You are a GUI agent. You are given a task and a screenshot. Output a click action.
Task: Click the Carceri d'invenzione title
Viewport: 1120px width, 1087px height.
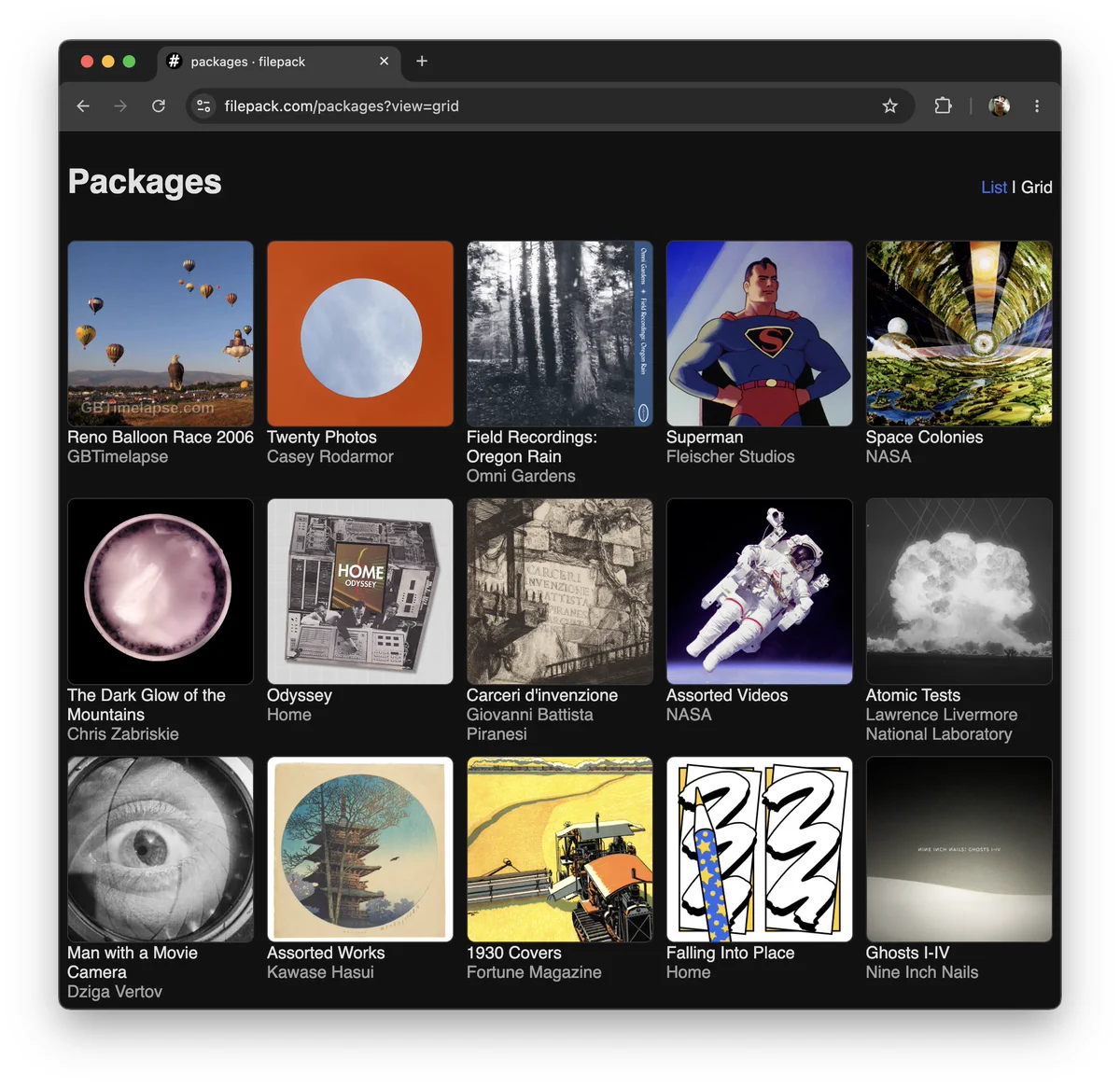(542, 695)
